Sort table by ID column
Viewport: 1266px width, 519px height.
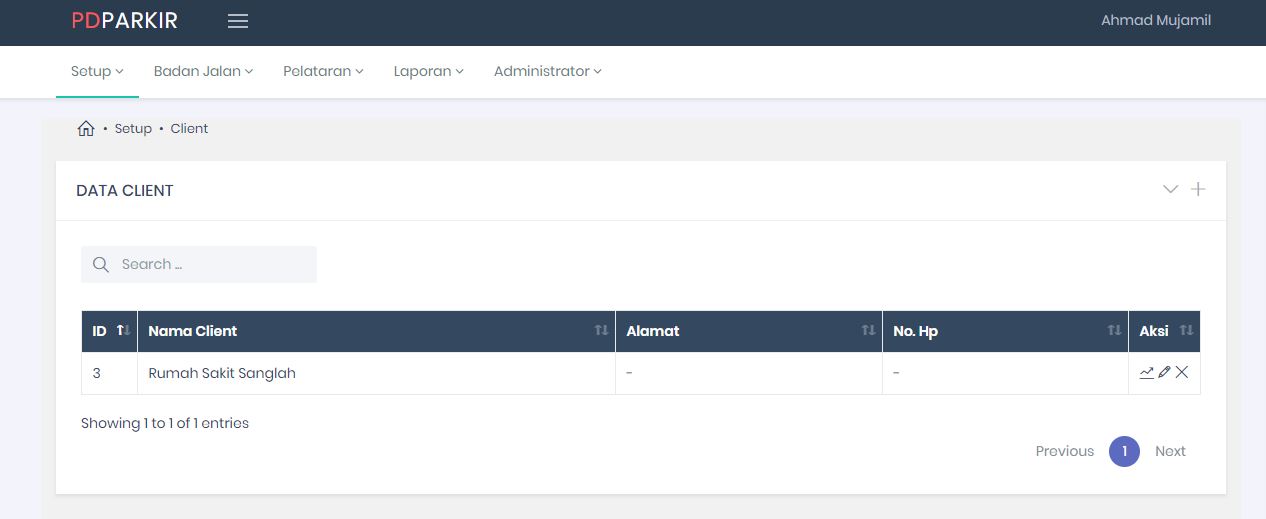(x=109, y=331)
